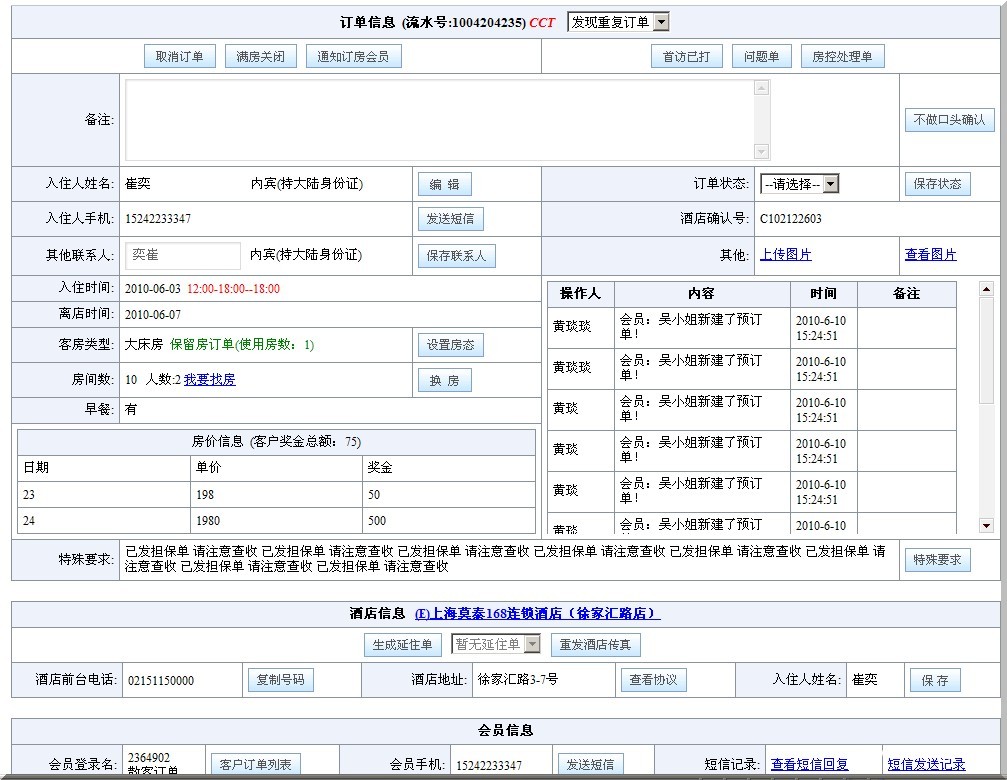Click the 操作人 column header
The image size is (1007, 780).
pos(581,293)
